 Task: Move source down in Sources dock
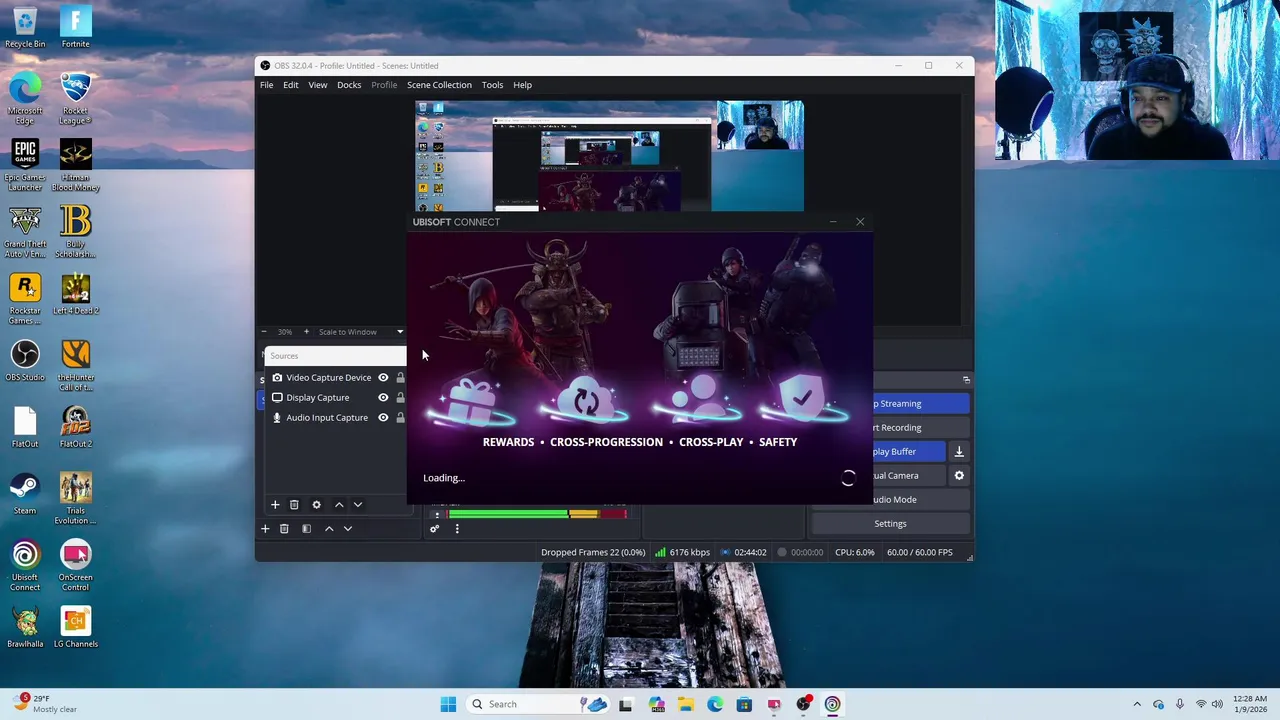tap(358, 505)
